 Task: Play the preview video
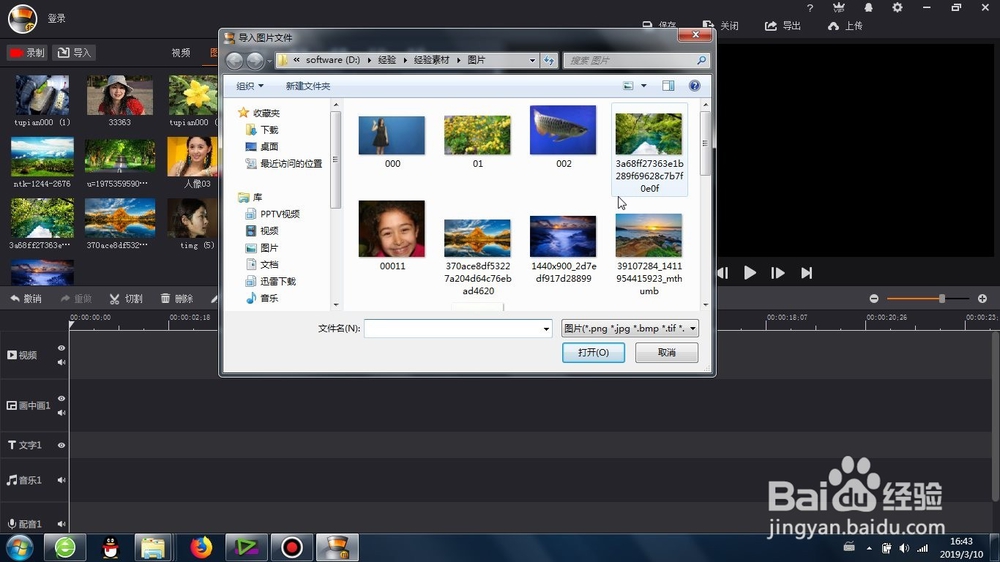tap(750, 273)
